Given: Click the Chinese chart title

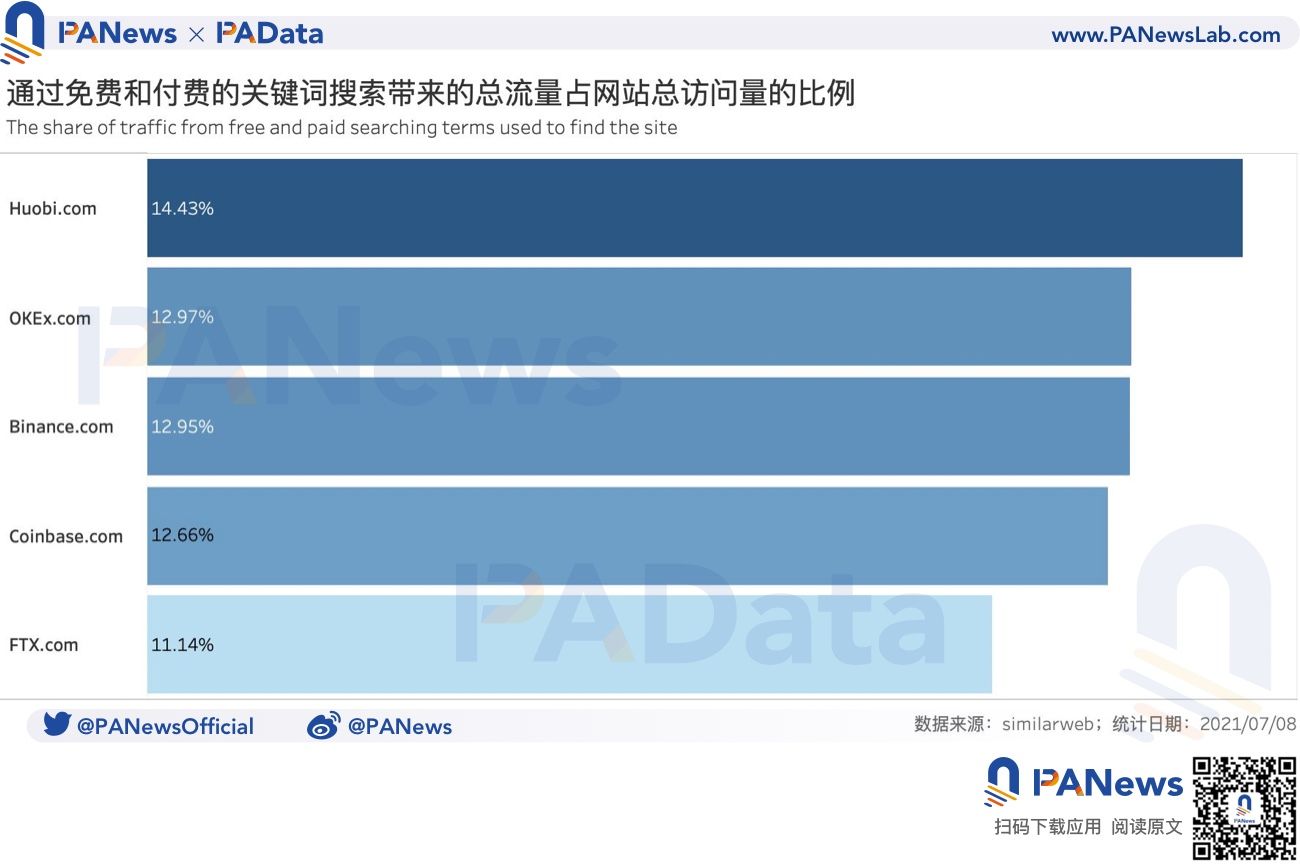Looking at the screenshot, I should tap(431, 93).
